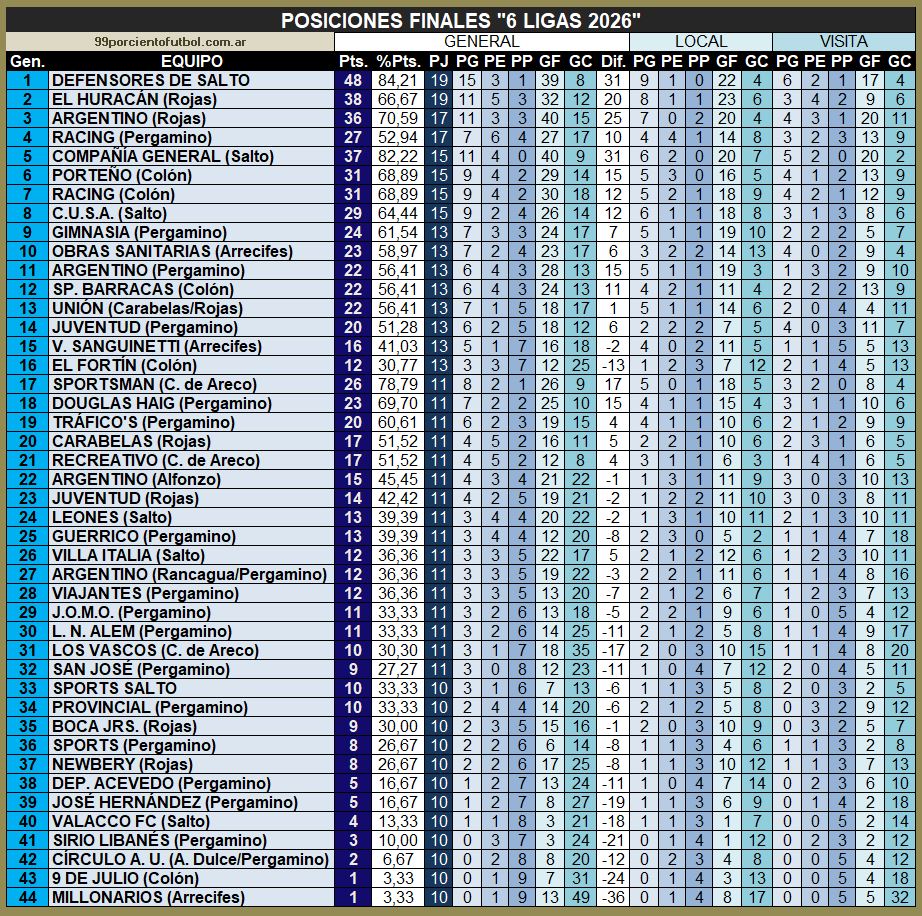Viewport: 922px width, 916px height.
Task: Click the 82,22 percentage for Compañía General
Action: (398, 156)
